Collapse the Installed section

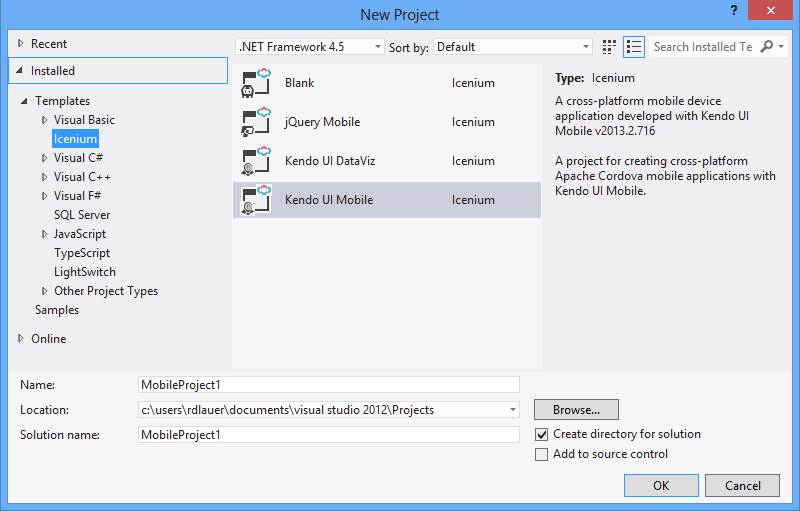[19, 71]
